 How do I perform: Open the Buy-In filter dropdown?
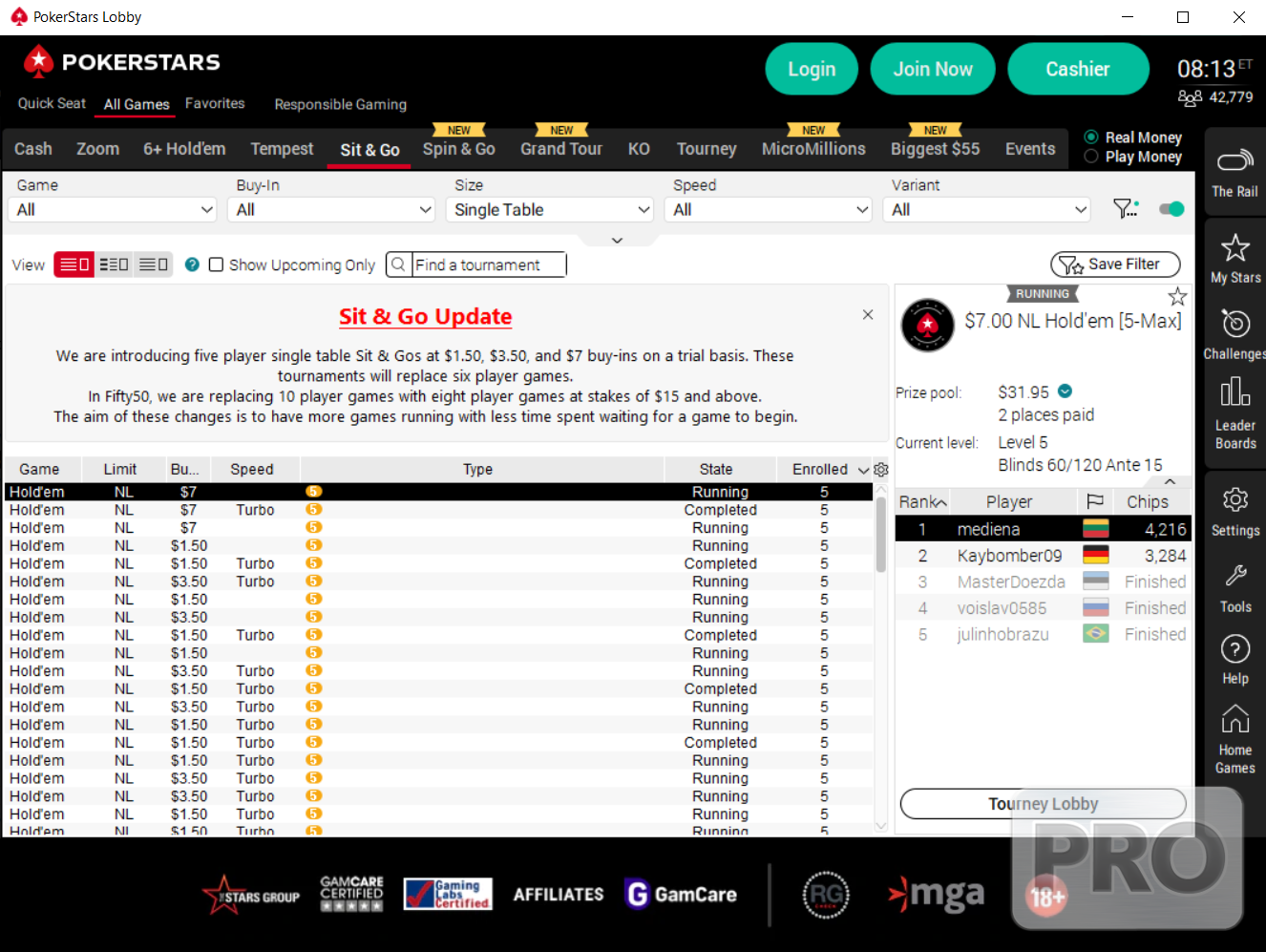(331, 209)
